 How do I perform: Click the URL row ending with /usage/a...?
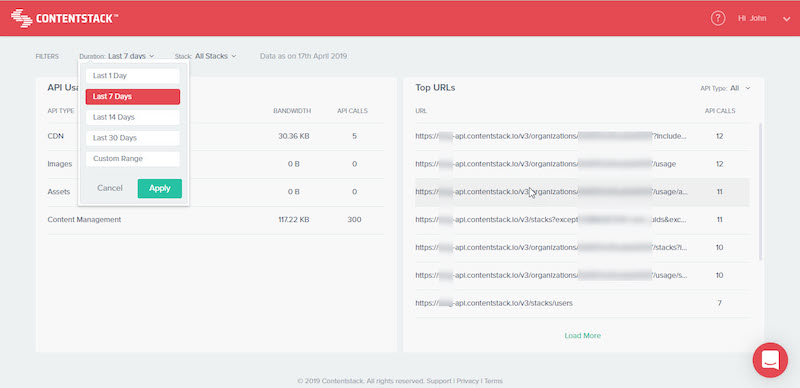click(x=582, y=192)
